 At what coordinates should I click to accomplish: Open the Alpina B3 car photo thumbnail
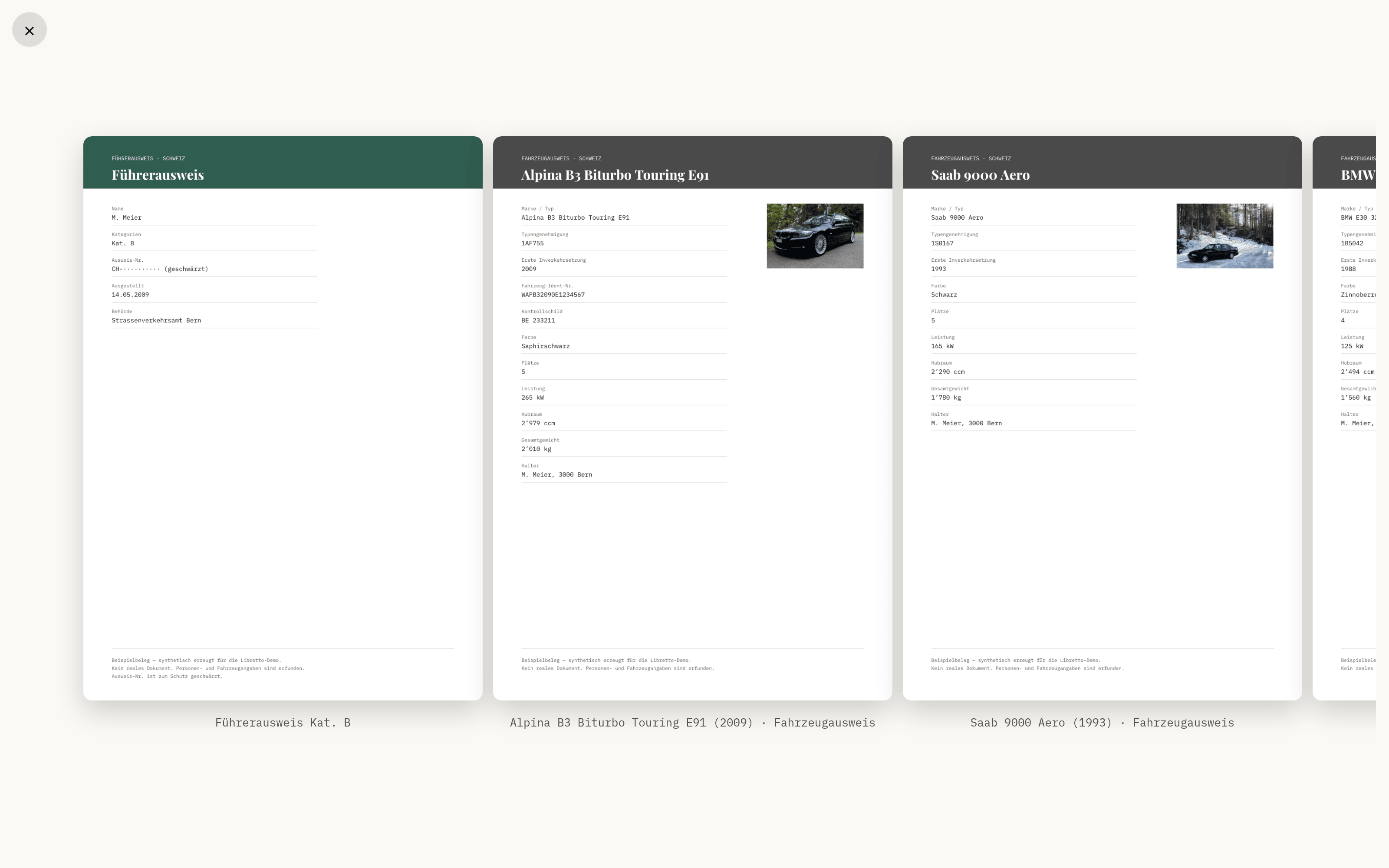click(x=814, y=236)
